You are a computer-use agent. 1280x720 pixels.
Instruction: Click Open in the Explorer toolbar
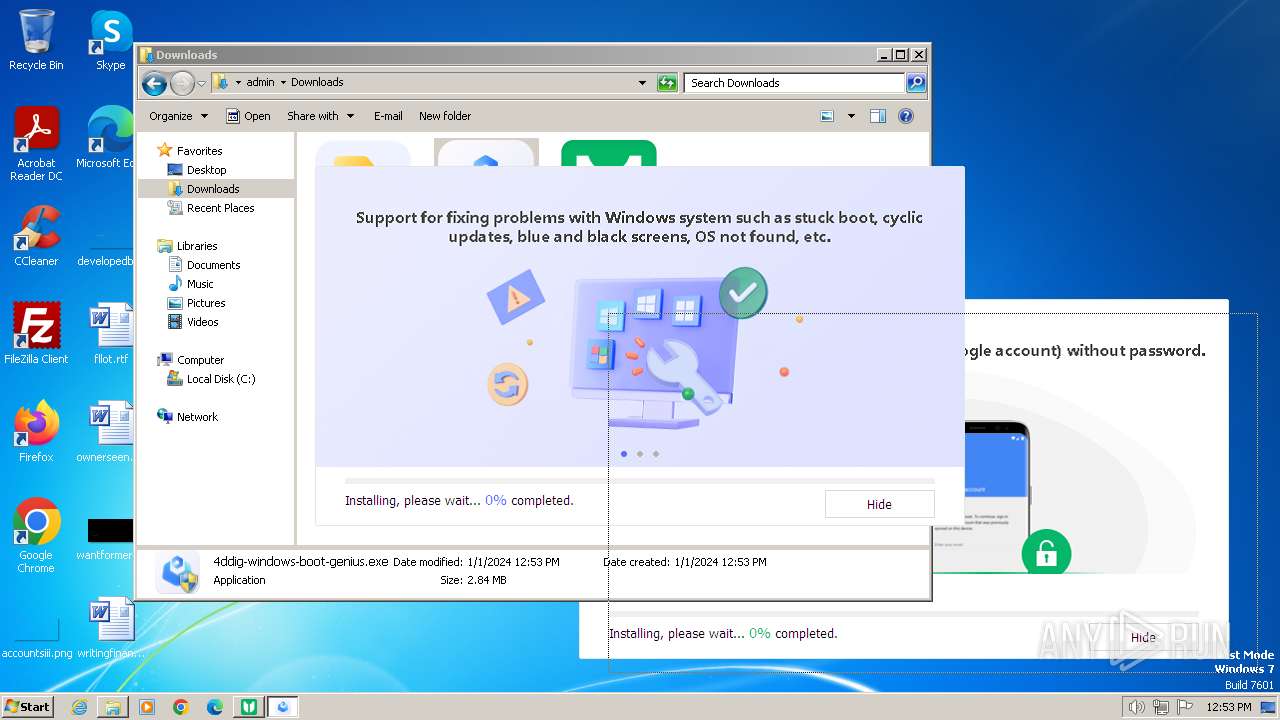pyautogui.click(x=248, y=116)
